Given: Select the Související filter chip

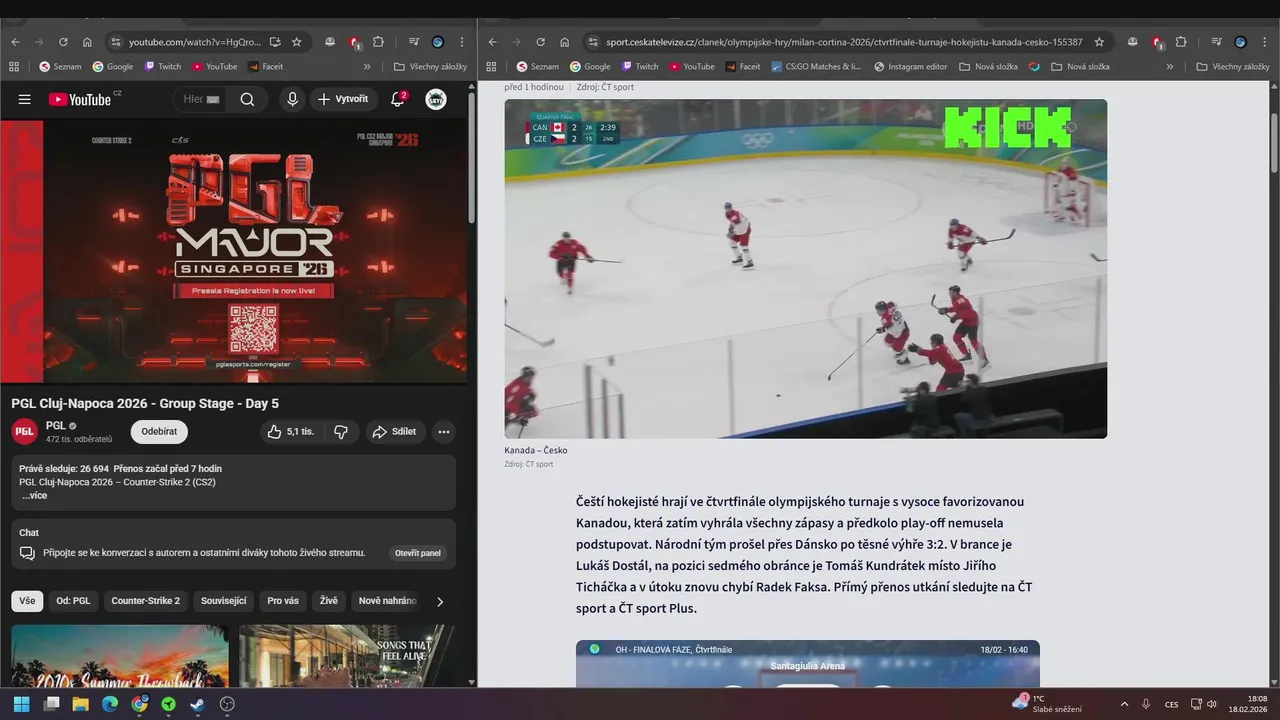Looking at the screenshot, I should 223,601.
